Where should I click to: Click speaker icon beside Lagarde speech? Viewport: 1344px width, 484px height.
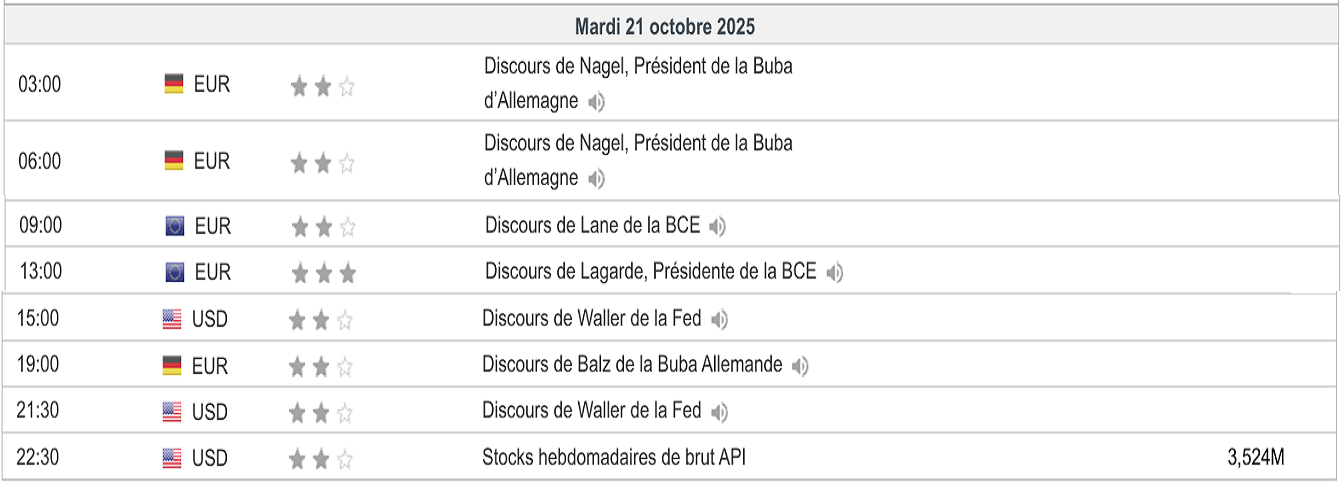(x=835, y=272)
